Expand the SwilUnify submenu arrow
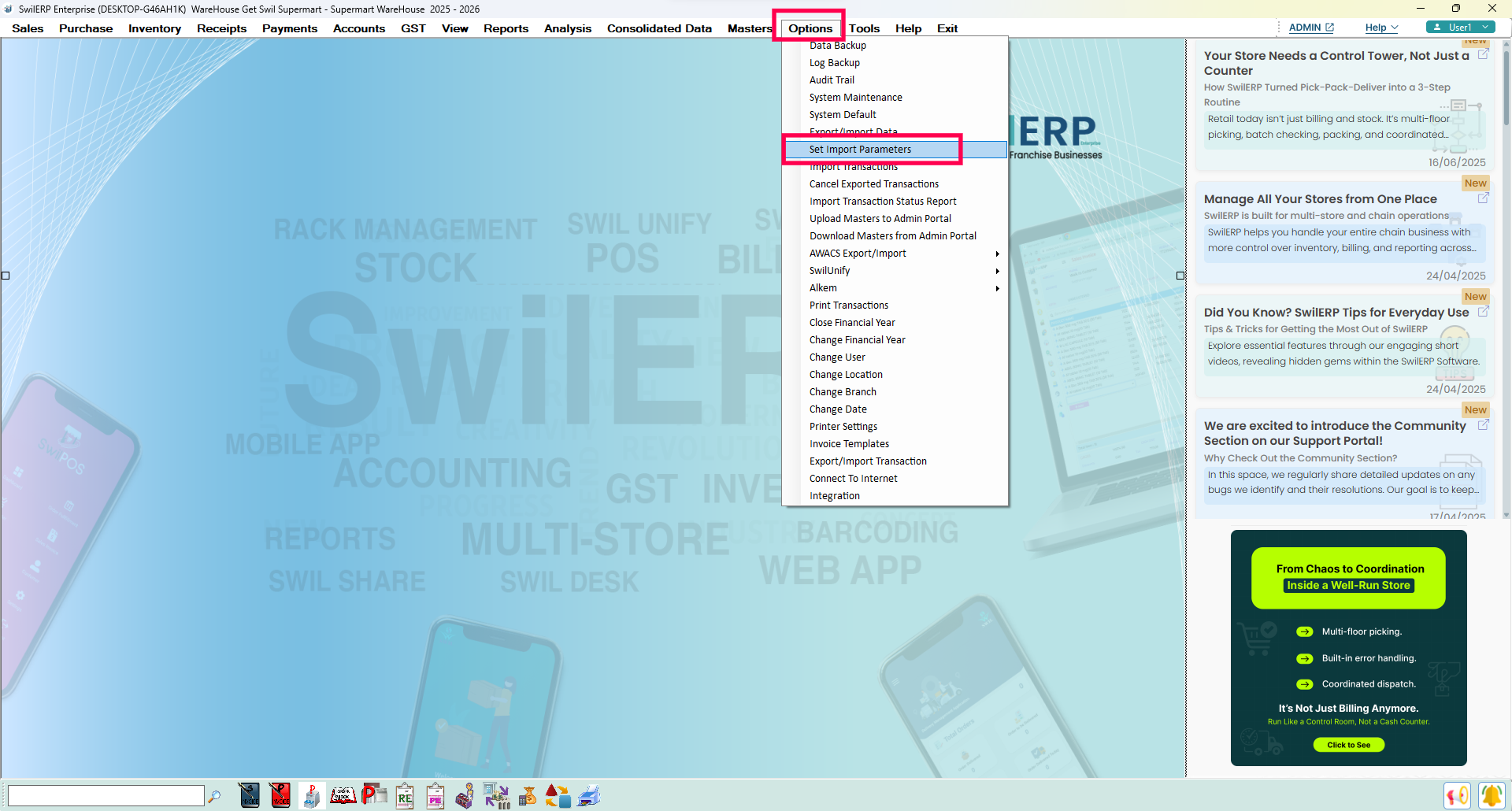This screenshot has width=1512, height=811. pyautogui.click(x=997, y=271)
